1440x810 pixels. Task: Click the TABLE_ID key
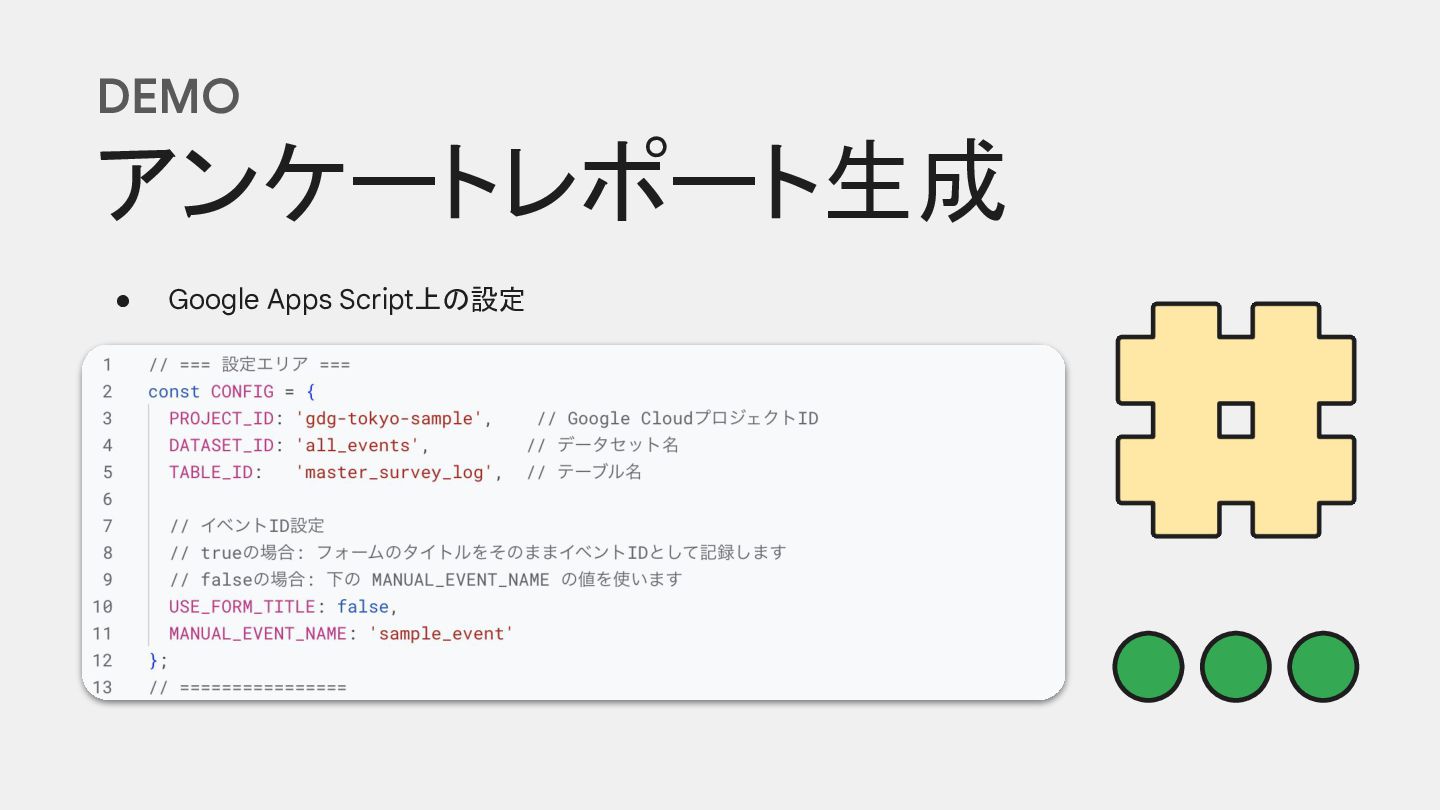coord(211,472)
